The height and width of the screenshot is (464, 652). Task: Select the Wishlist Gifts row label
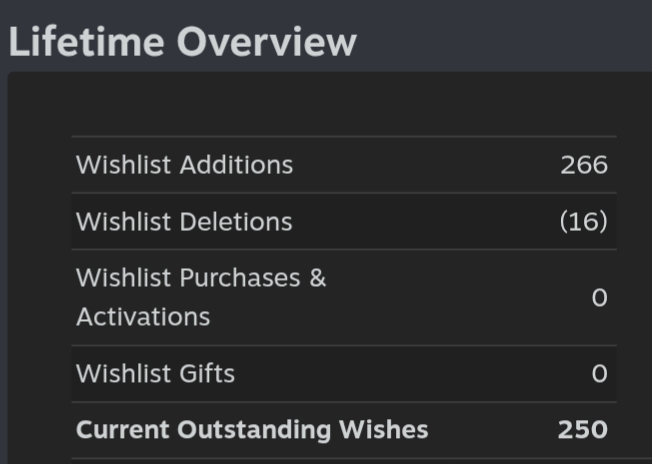155,374
